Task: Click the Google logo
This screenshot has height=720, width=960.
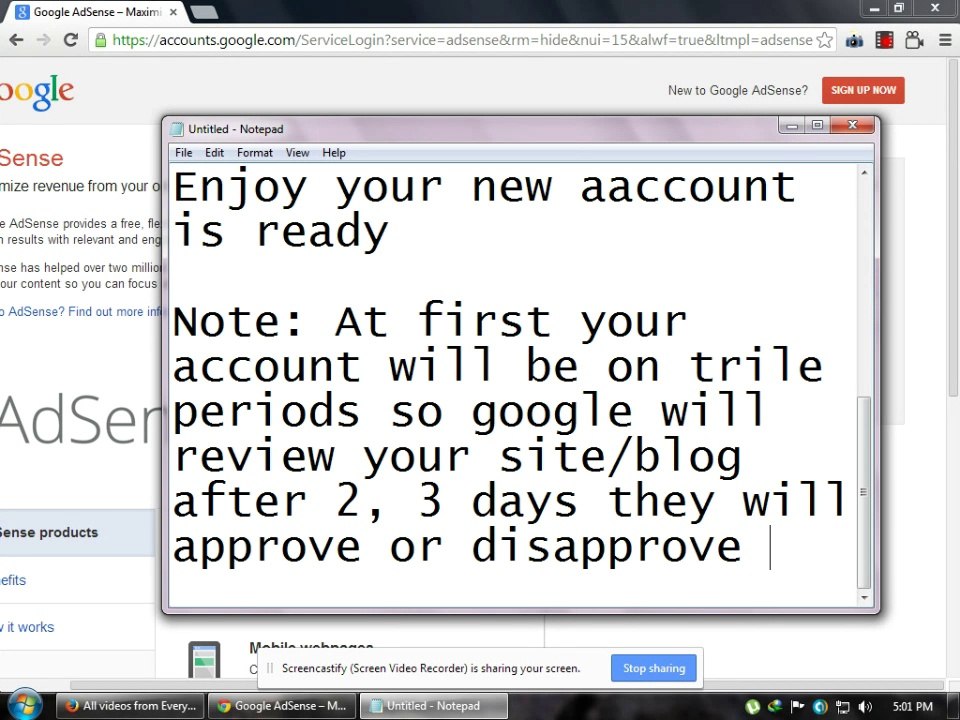Action: point(37,93)
